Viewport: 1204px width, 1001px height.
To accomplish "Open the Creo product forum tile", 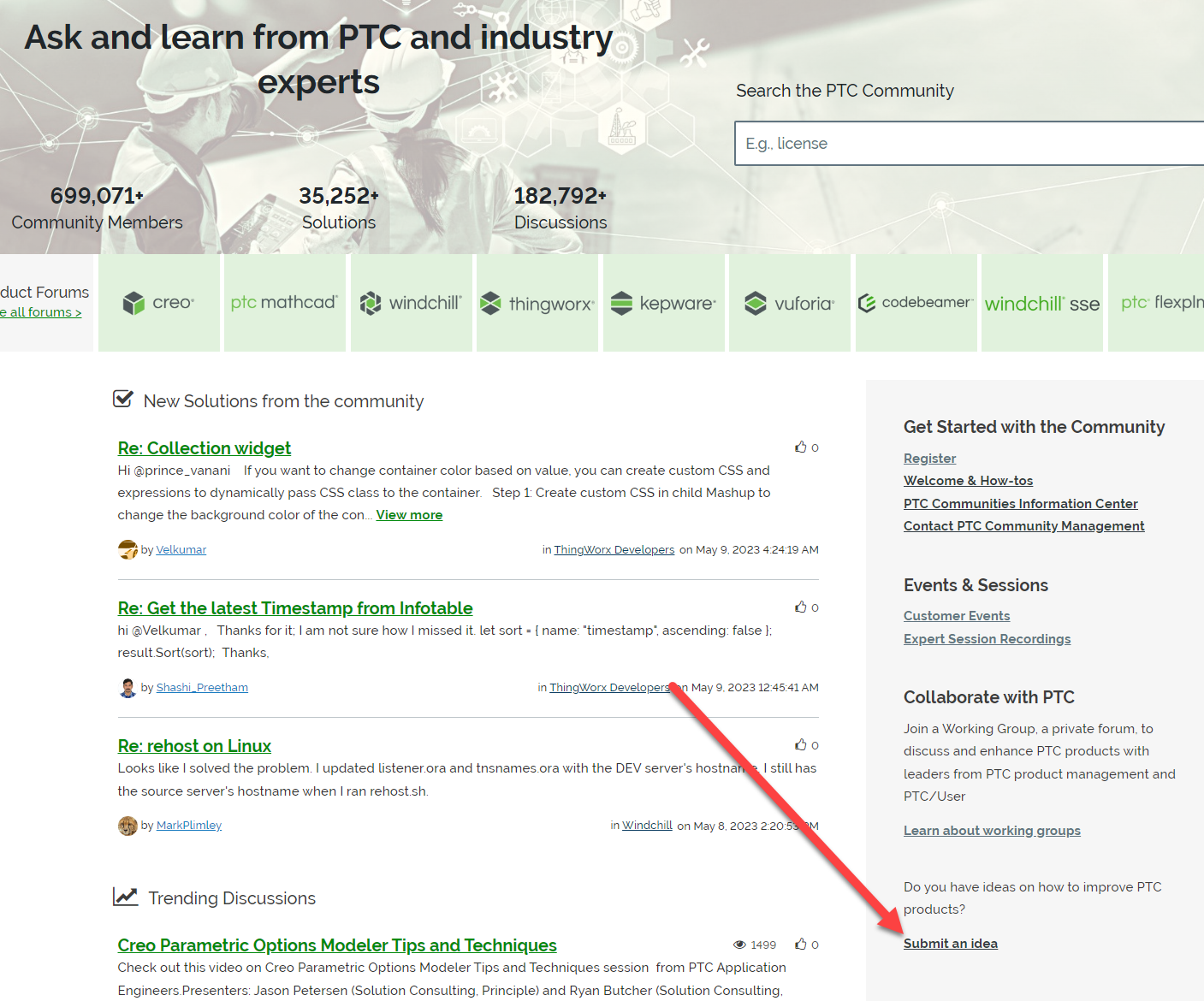I will (159, 302).
